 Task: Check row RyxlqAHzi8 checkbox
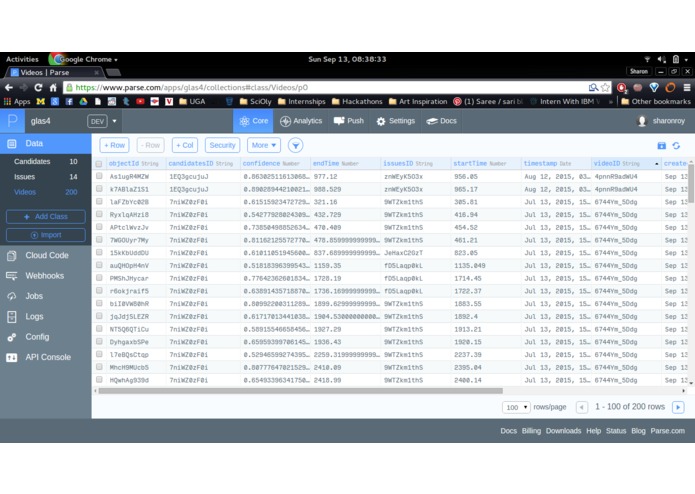tap(99, 214)
